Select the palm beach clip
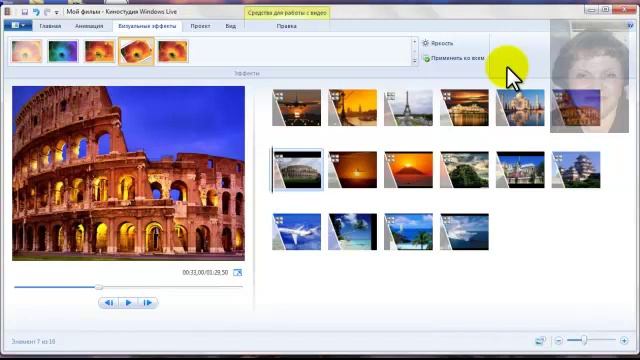 (x=353, y=232)
